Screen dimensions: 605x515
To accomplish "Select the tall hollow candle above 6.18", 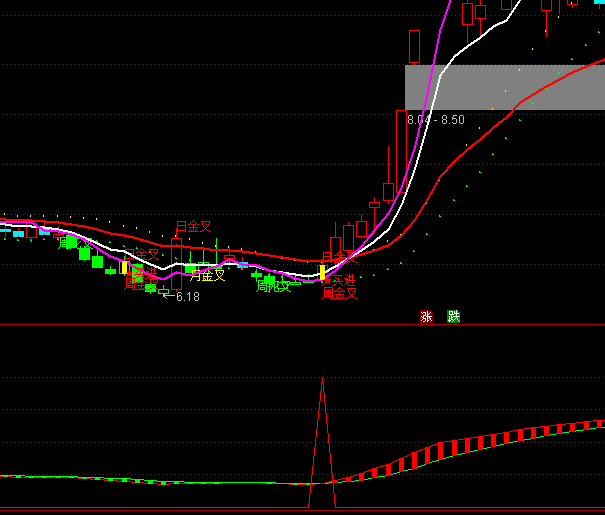I will tap(177, 262).
